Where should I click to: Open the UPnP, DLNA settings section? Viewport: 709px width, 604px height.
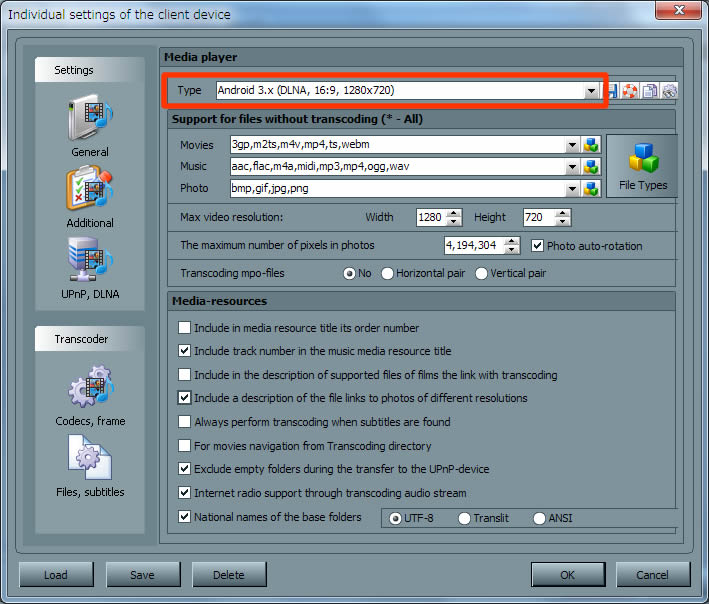point(90,268)
